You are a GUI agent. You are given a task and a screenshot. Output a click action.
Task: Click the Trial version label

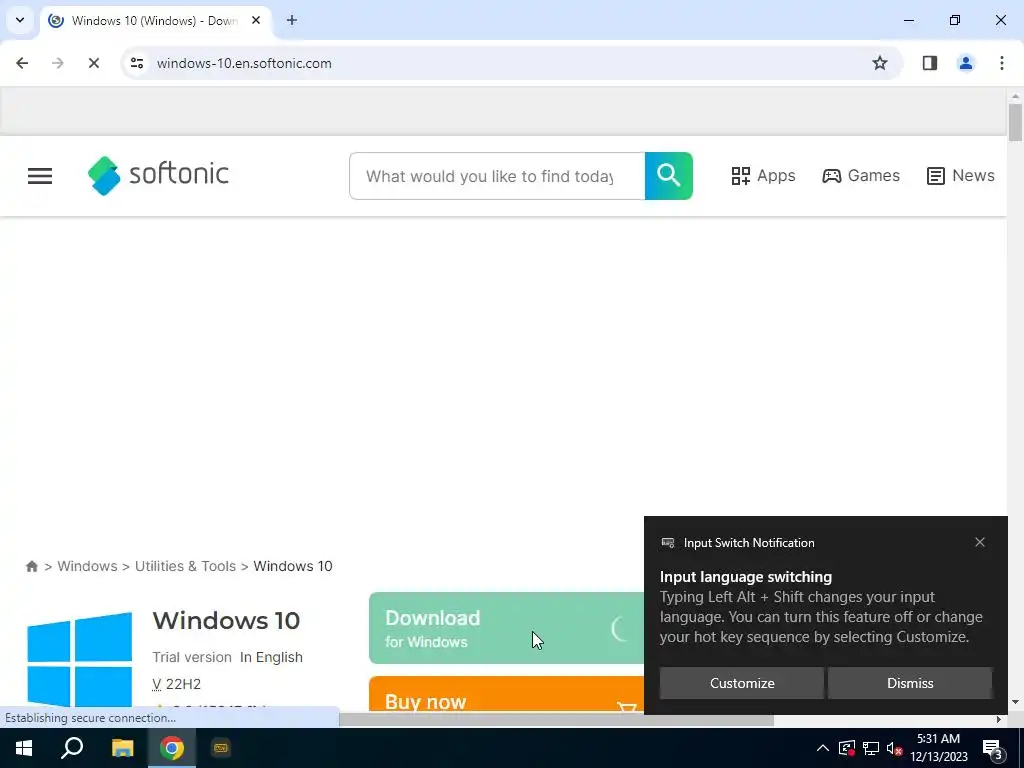[192, 657]
